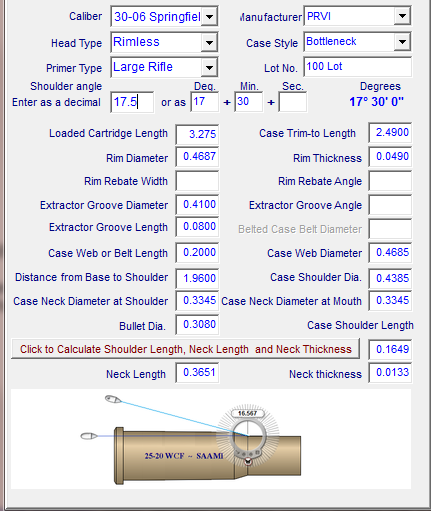Focus the shoulder angle decimal field
This screenshot has width=431, height=511.
[x=132, y=102]
